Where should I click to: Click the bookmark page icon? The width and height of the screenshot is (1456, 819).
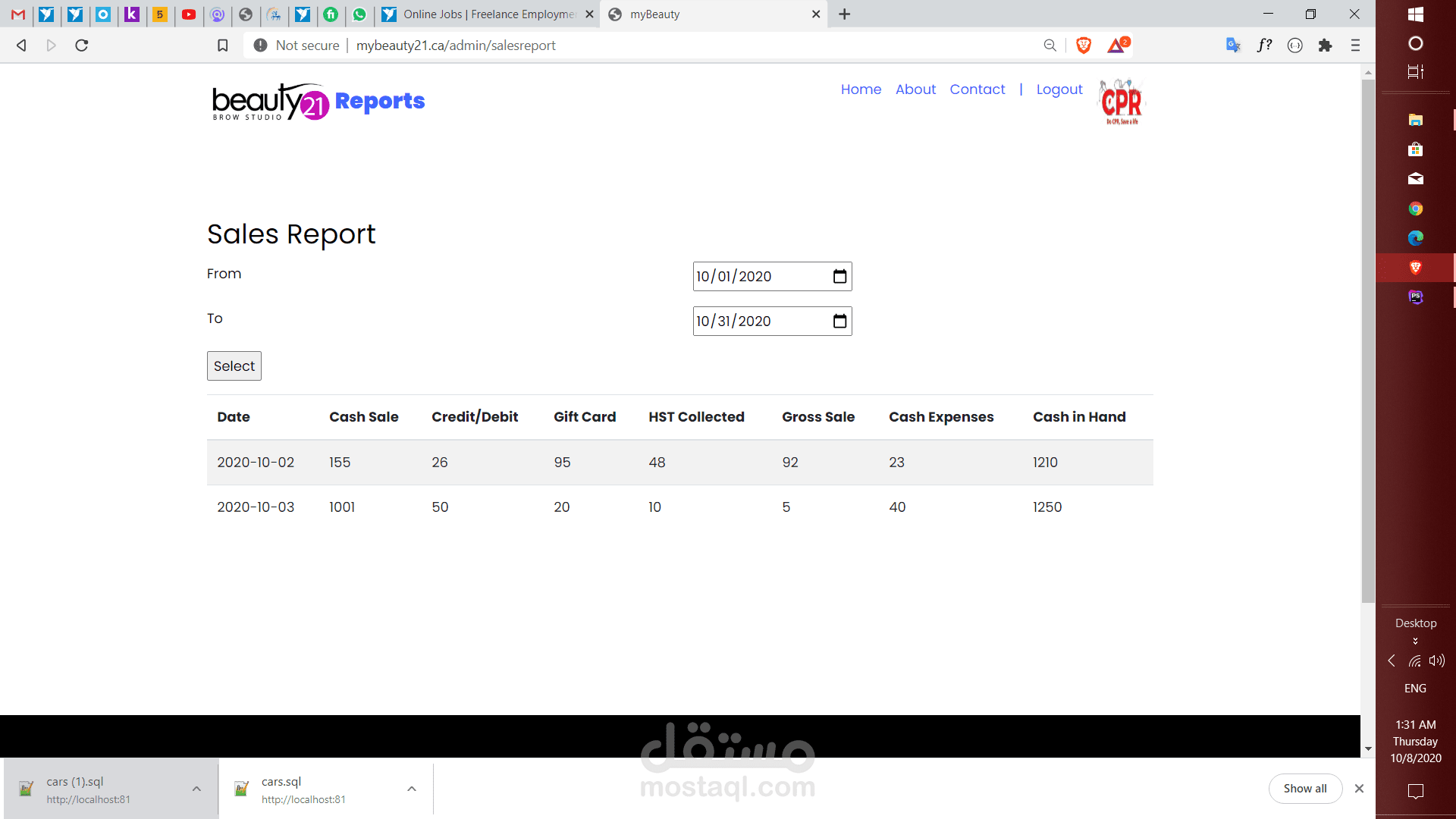[x=222, y=45]
